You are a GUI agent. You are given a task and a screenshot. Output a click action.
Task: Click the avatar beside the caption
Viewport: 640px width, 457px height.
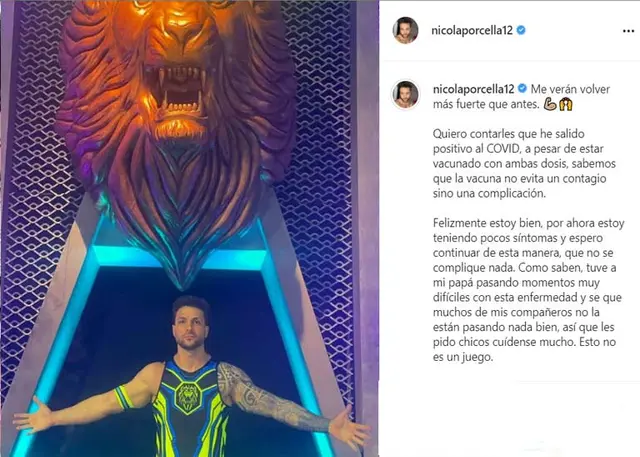[405, 95]
